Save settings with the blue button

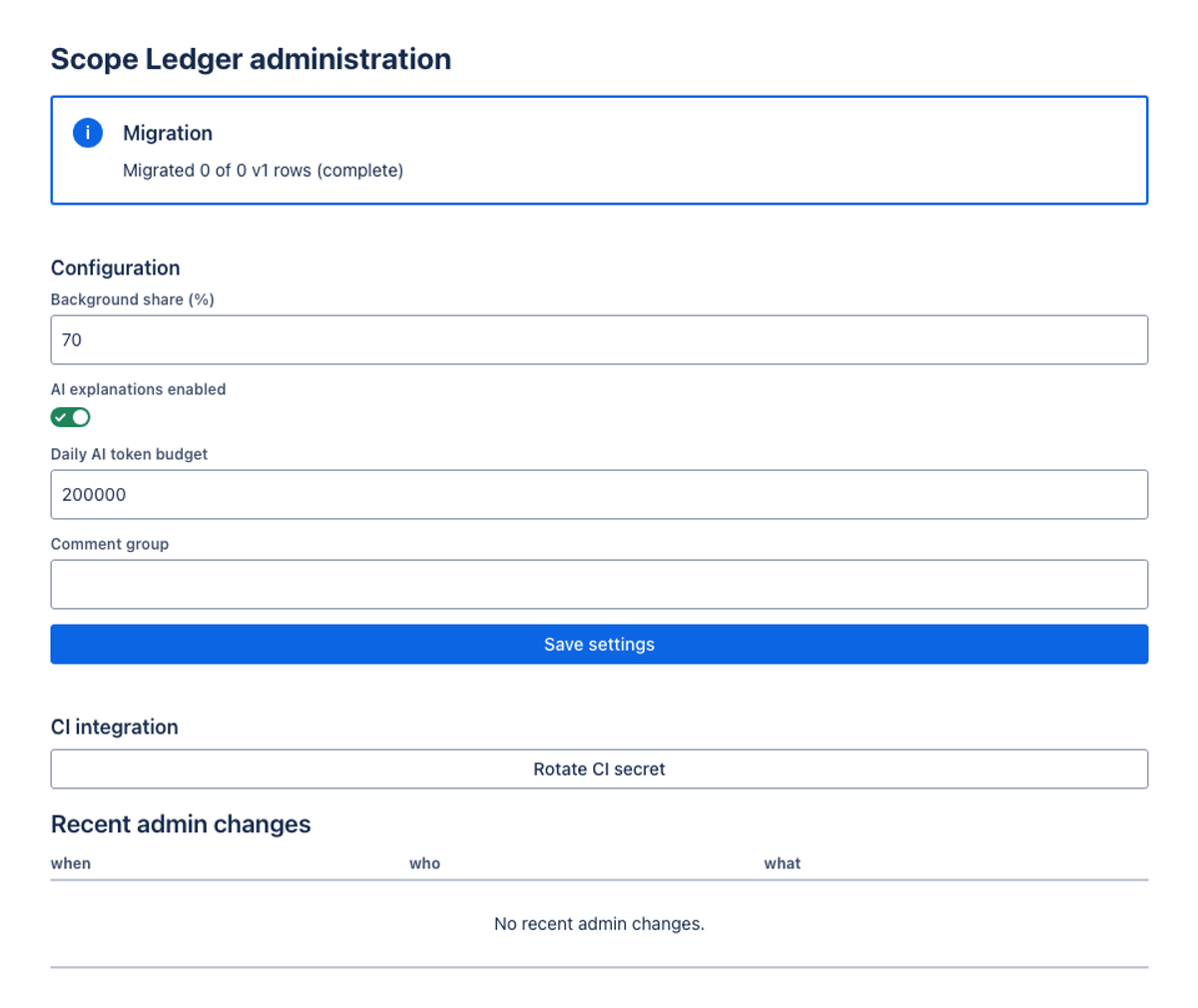tap(599, 645)
